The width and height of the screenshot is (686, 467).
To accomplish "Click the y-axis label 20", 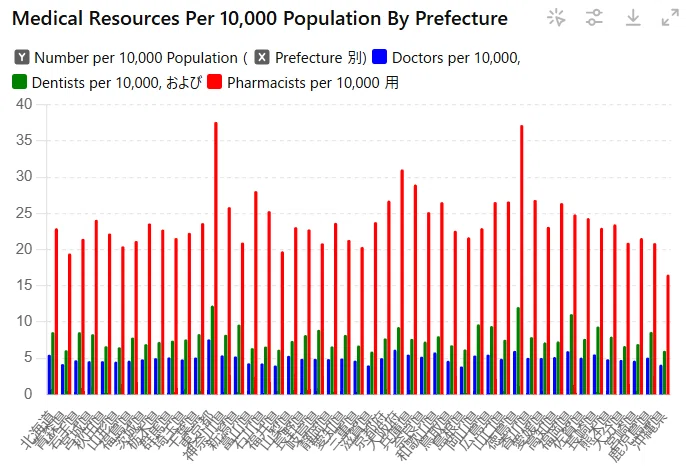I will pos(24,249).
